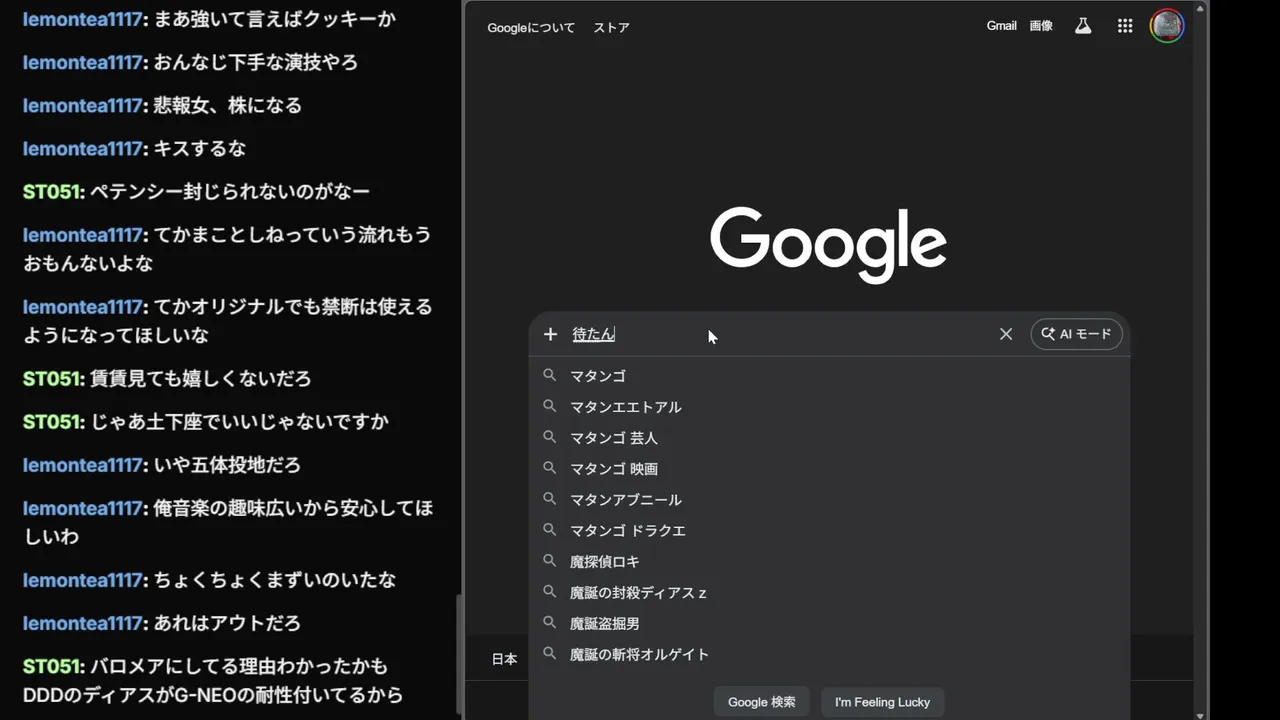
Task: Open the Google apps grid icon
Action: (1125, 26)
